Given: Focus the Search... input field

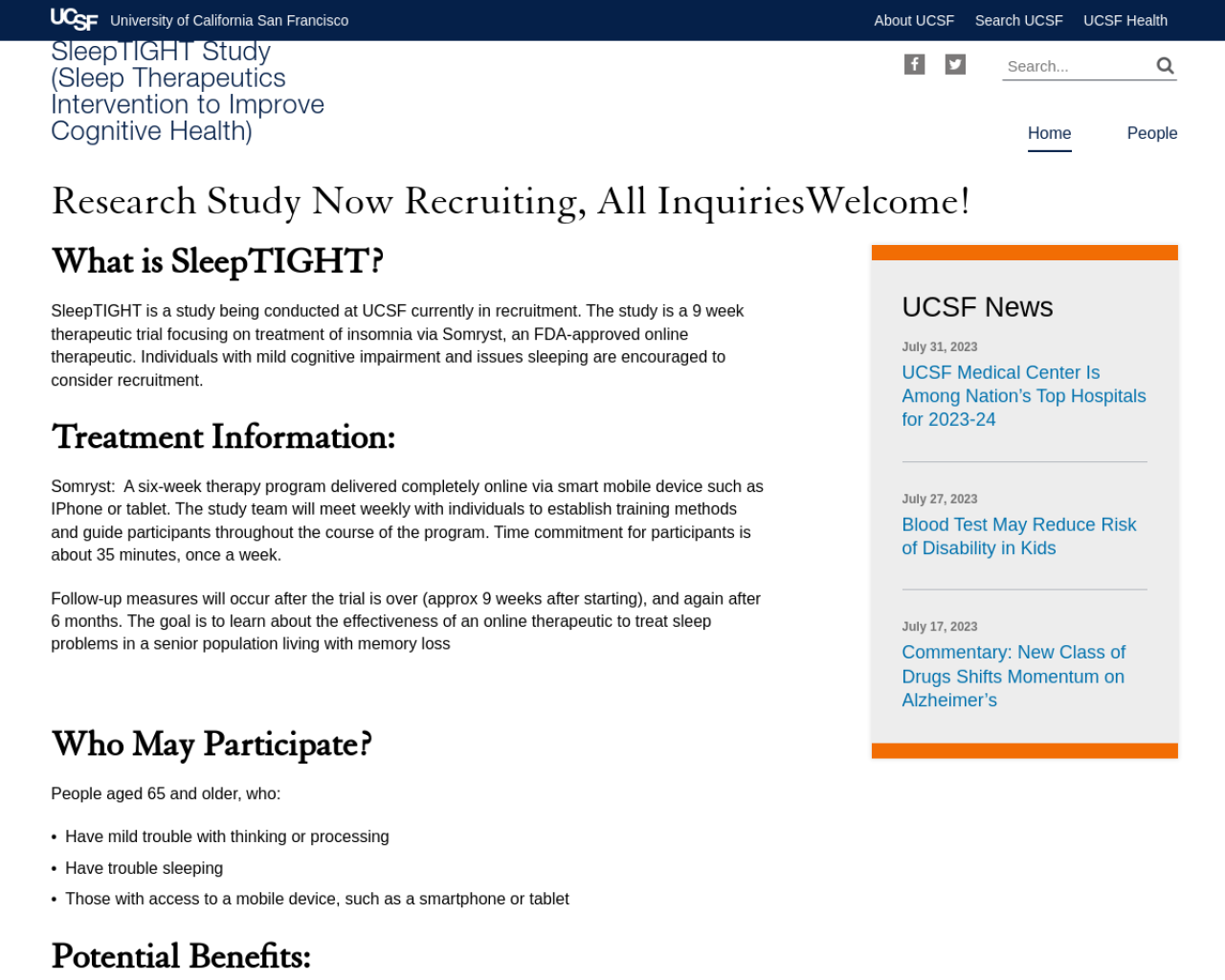Looking at the screenshot, I should pos(1078,66).
